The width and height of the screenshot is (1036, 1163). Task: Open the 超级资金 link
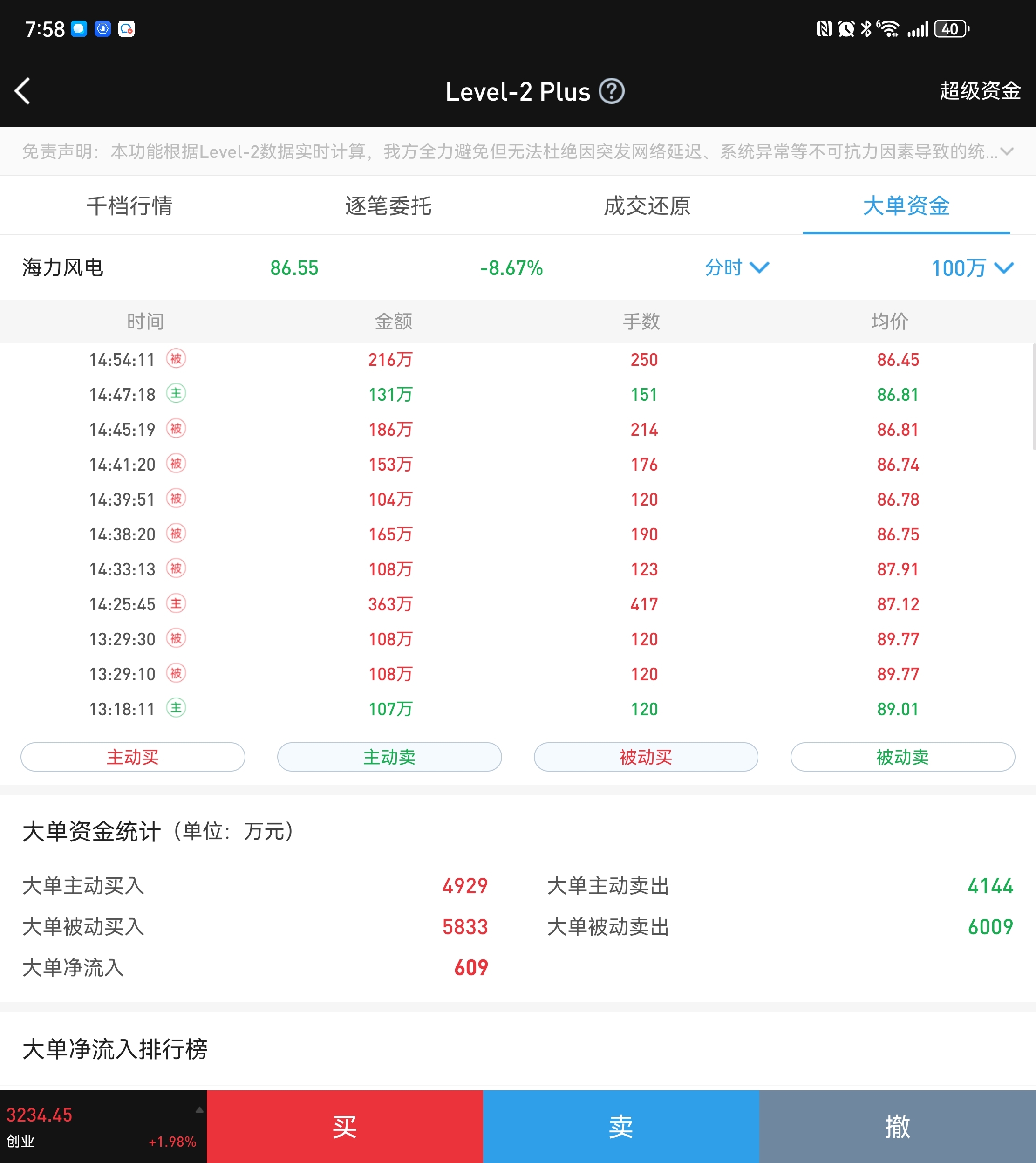coord(980,91)
